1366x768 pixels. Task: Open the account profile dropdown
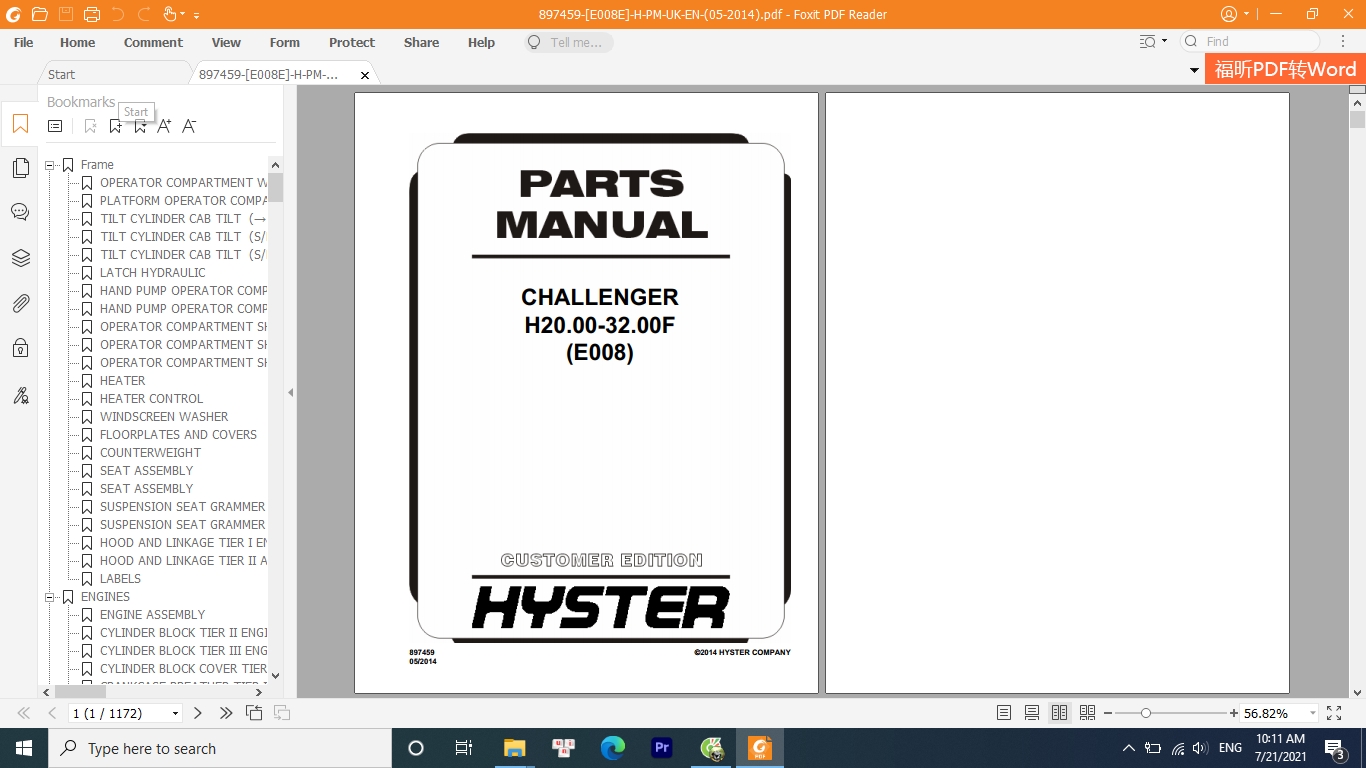click(1247, 14)
